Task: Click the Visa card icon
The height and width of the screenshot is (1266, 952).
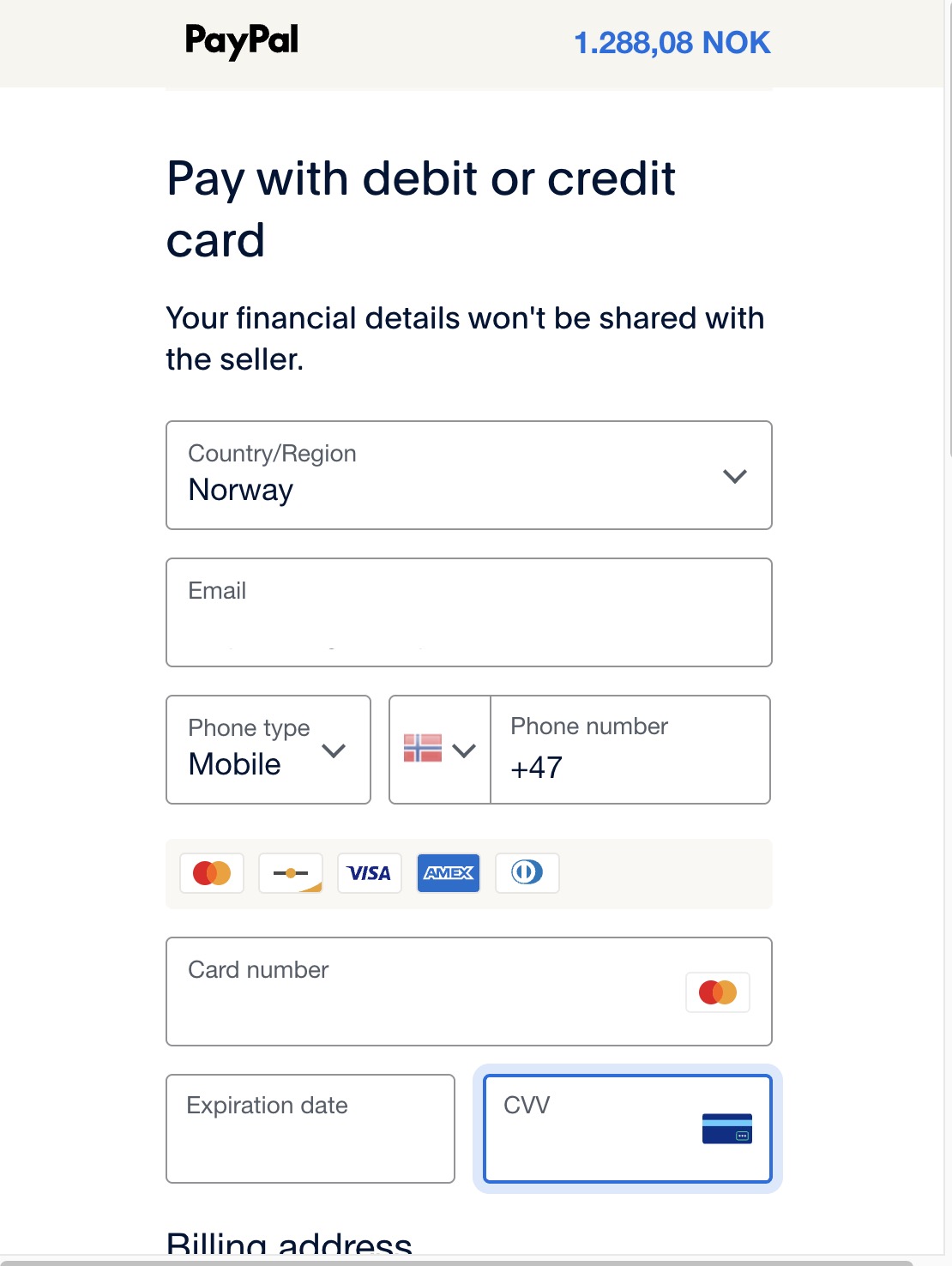Action: coord(370,873)
